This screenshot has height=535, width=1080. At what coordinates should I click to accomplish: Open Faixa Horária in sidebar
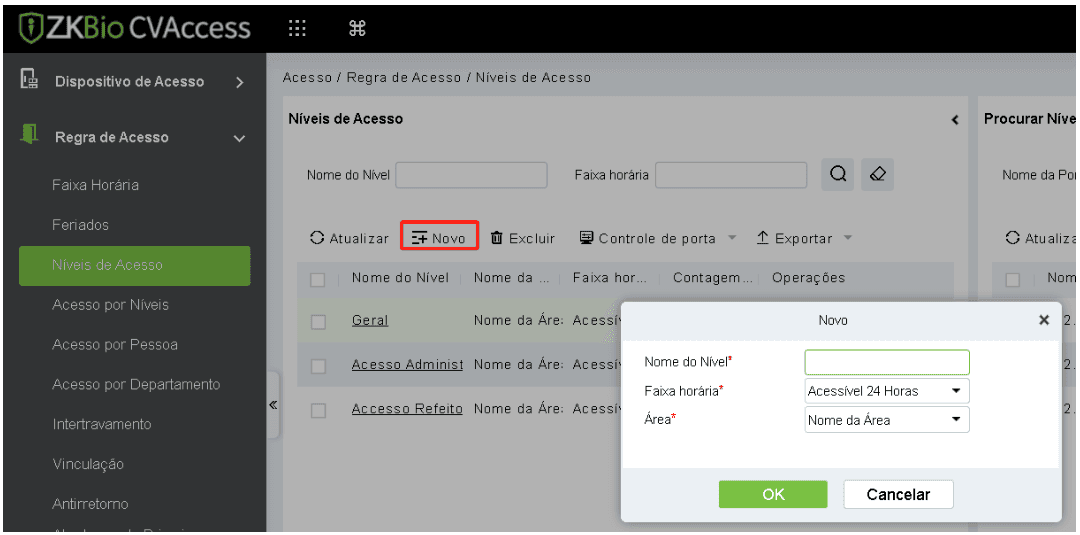96,185
